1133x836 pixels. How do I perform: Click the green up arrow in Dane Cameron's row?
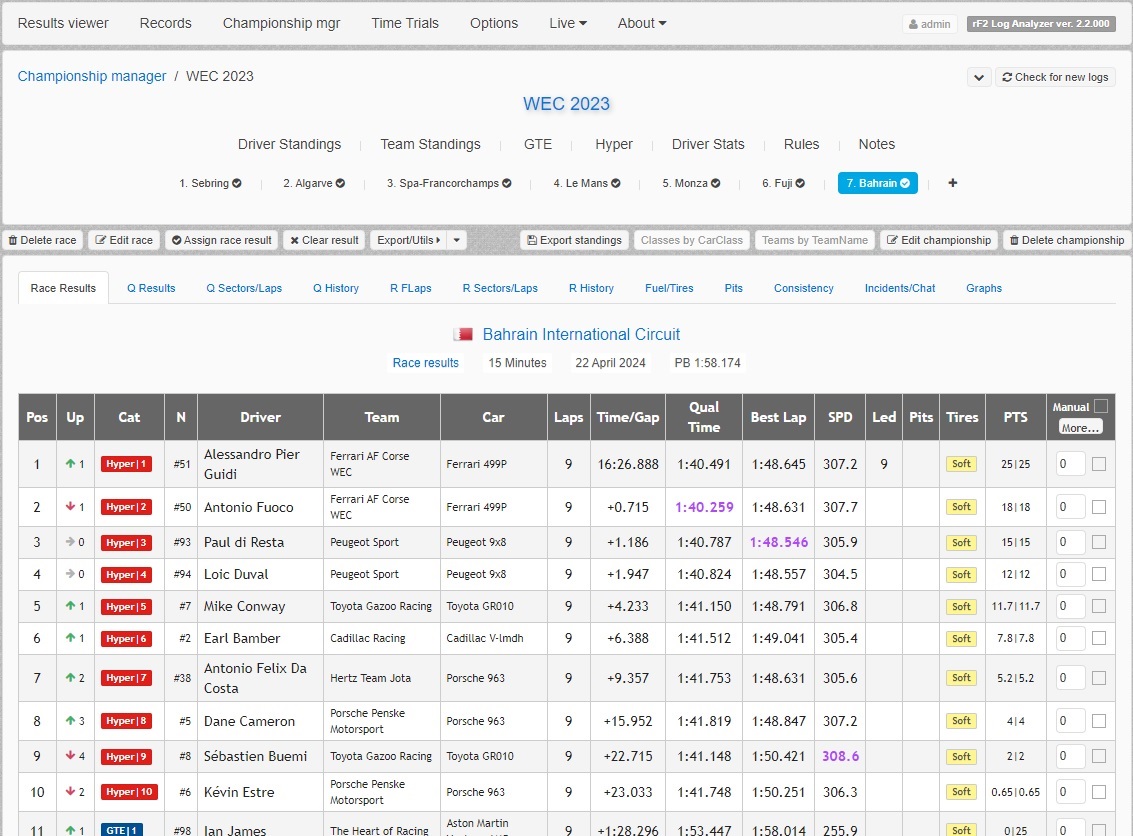point(70,720)
